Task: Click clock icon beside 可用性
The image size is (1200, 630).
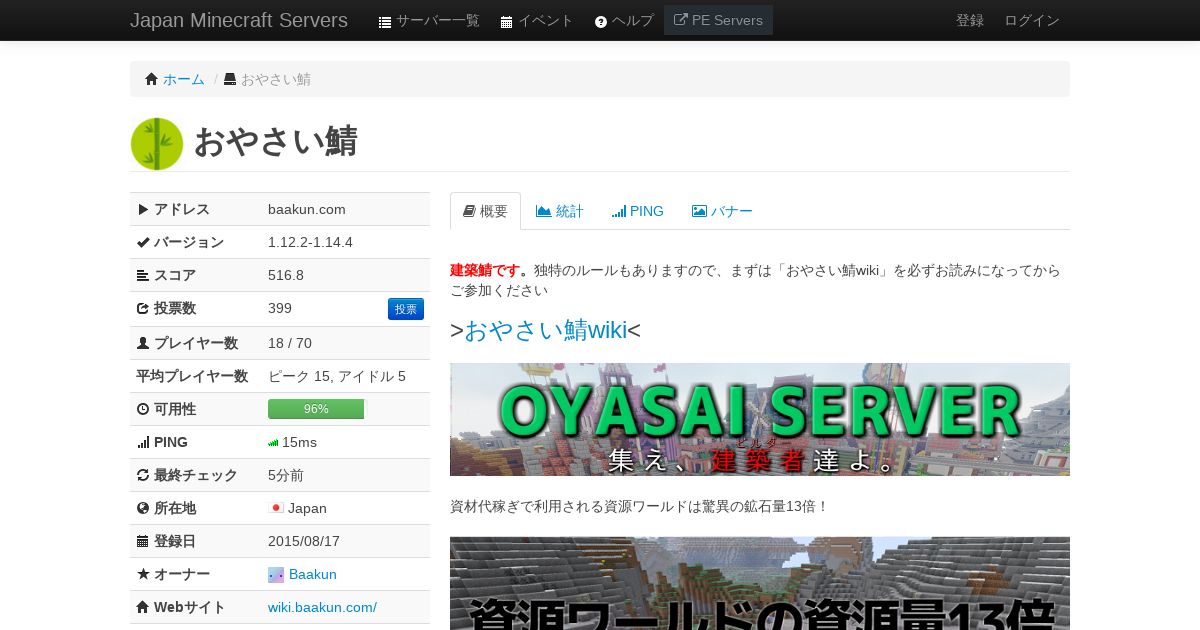Action: 143,409
